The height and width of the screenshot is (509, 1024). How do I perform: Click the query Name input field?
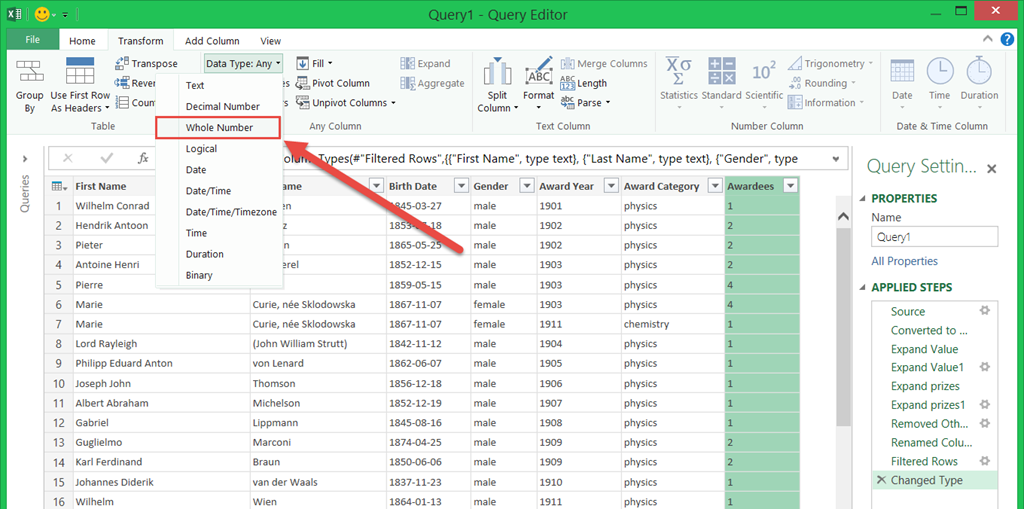pyautogui.click(x=934, y=237)
